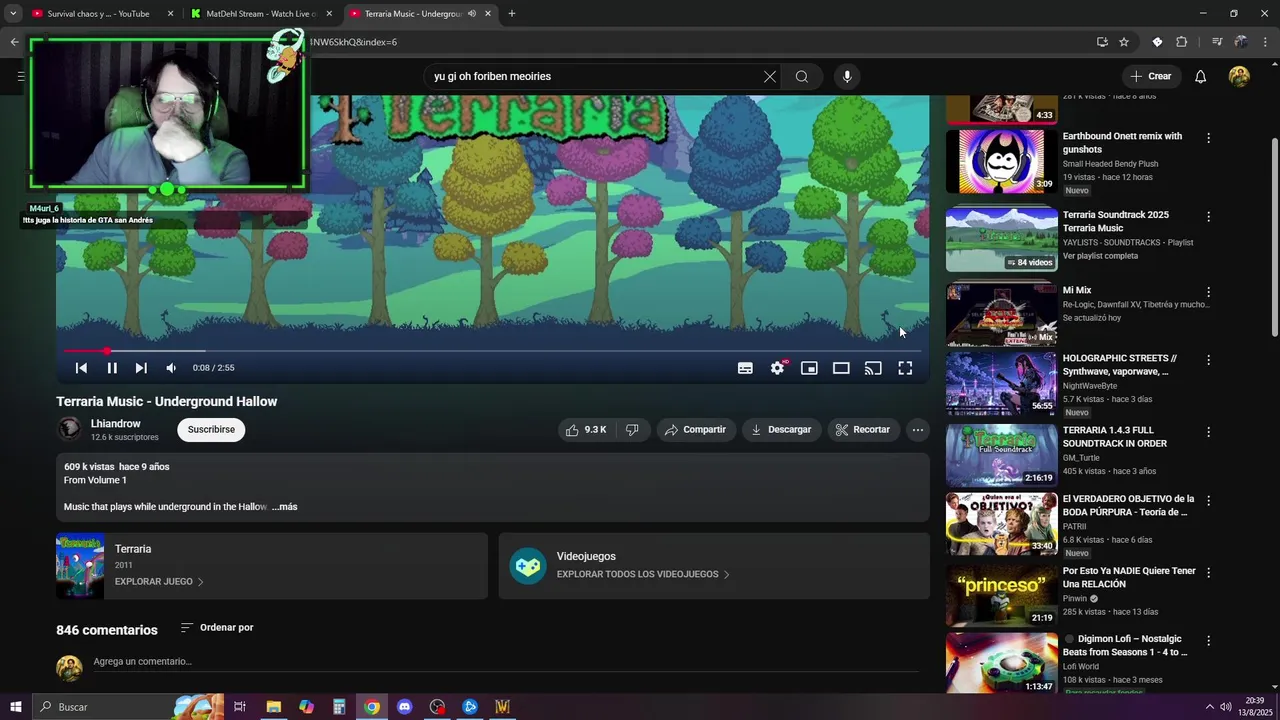Image resolution: width=1280 pixels, height=720 pixels.
Task: Subscribe to the Lhiandrow channel
Action: 211,430
